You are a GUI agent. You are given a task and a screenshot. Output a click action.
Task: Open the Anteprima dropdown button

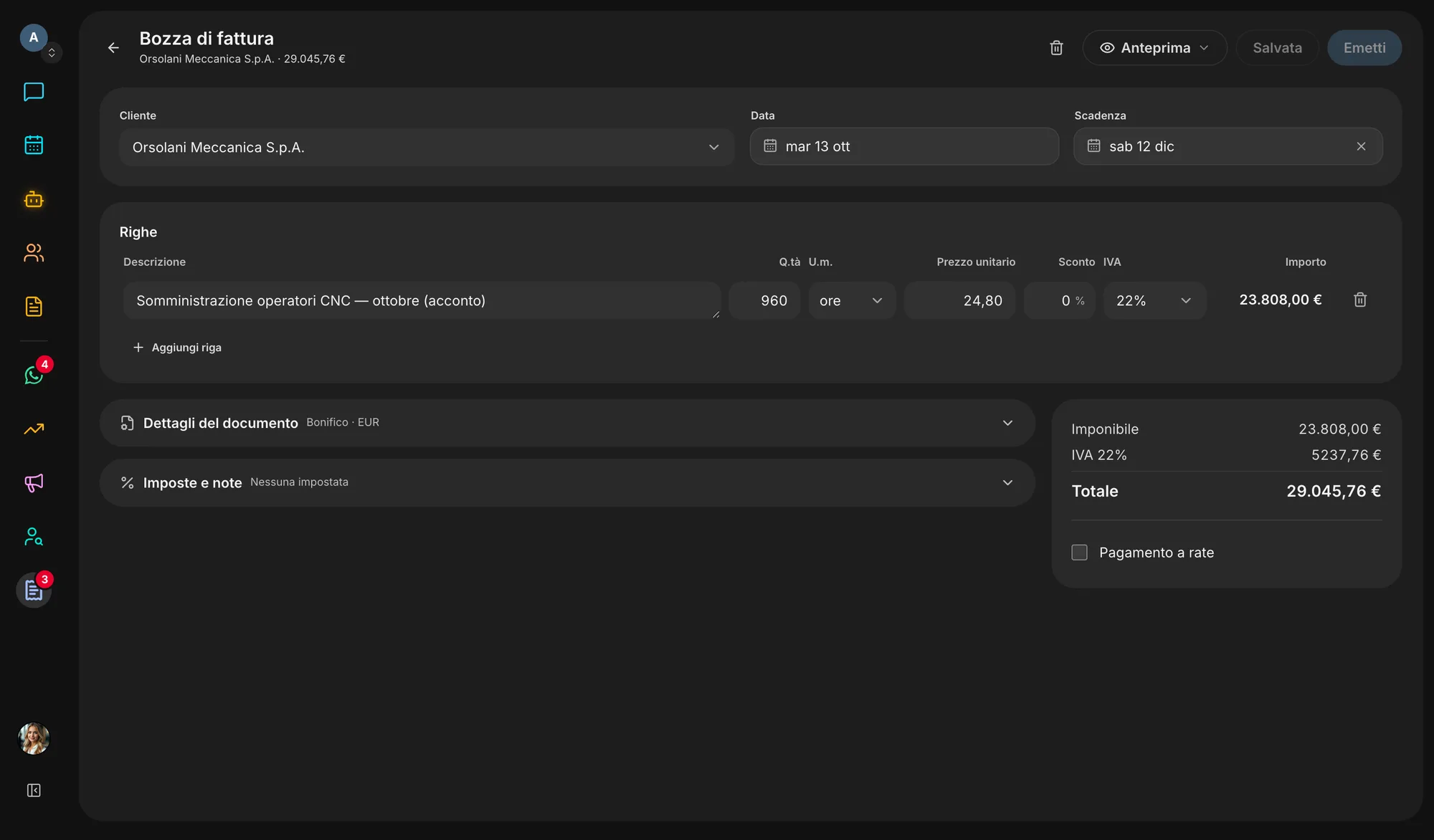coord(1154,48)
